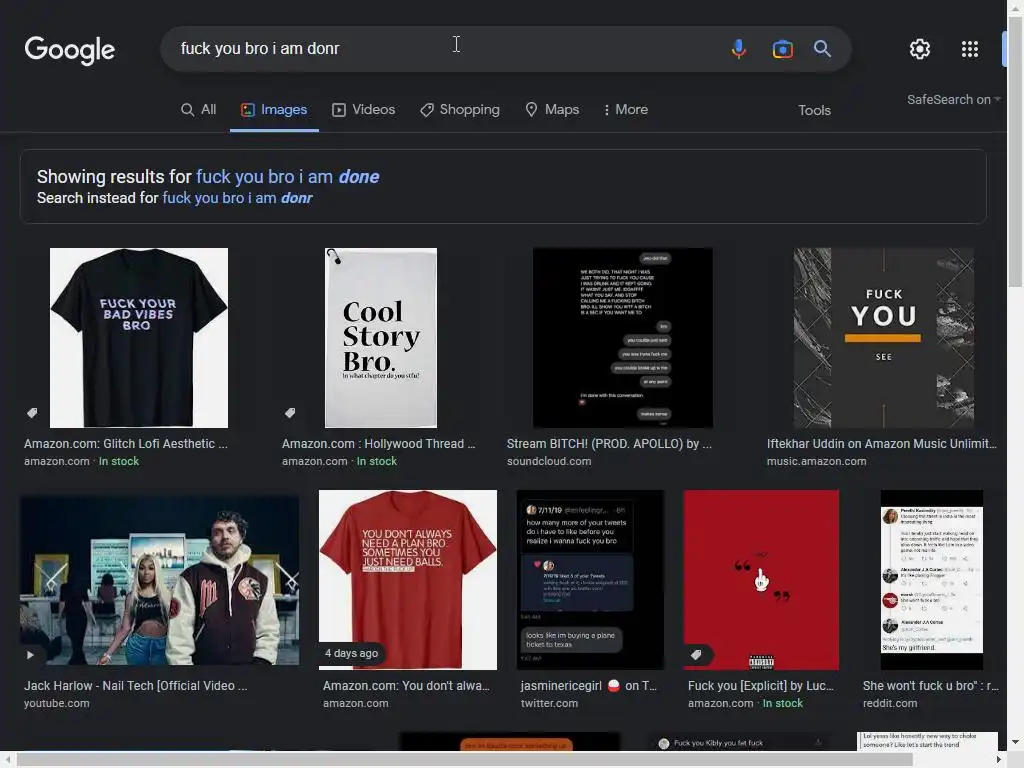Viewport: 1024px width, 768px height.
Task: Click the Google logo
Action: tap(69, 50)
